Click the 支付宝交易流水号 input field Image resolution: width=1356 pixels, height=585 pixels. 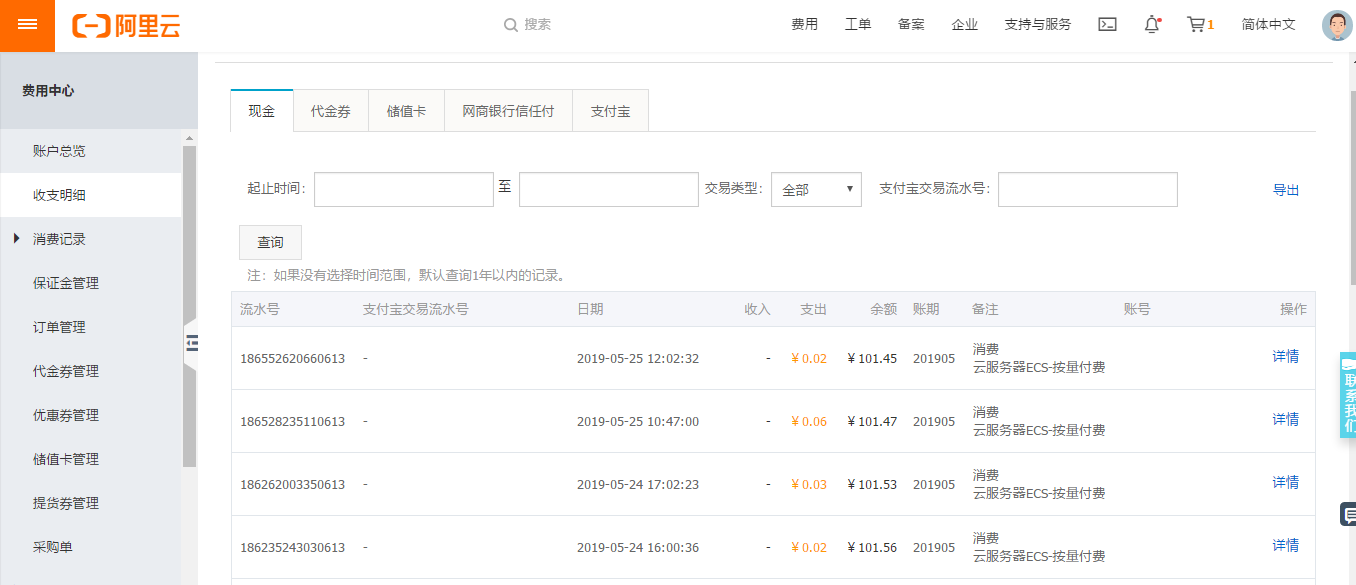pyautogui.click(x=1087, y=189)
